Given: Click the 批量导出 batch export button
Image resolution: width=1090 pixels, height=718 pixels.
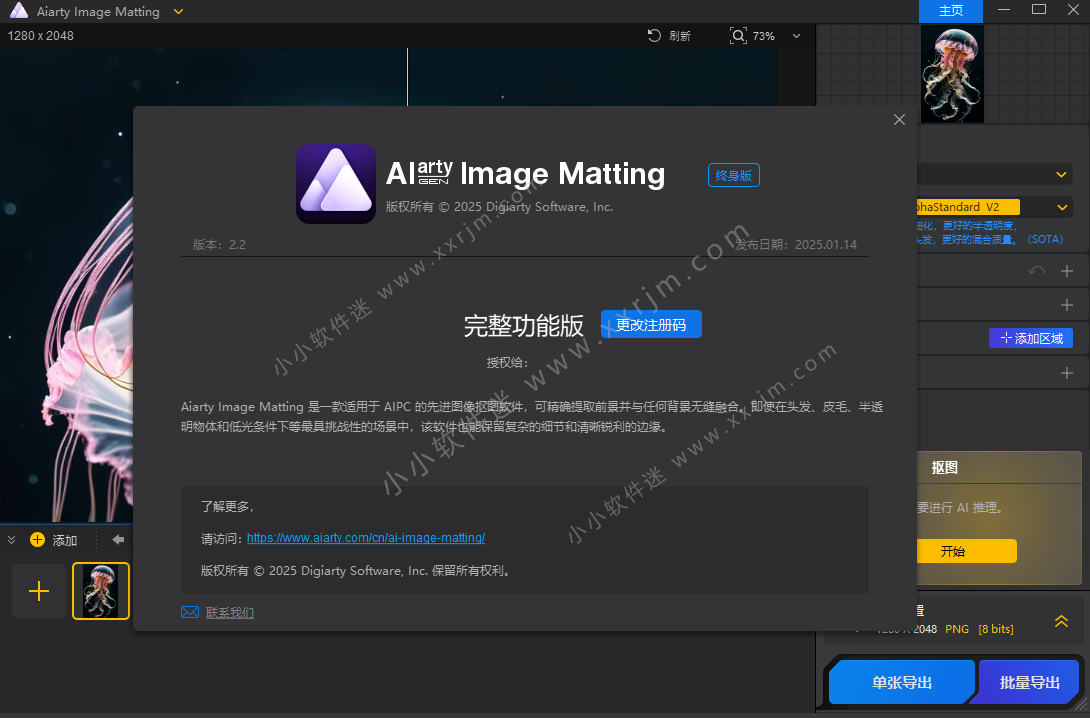Looking at the screenshot, I should pos(1030,682).
